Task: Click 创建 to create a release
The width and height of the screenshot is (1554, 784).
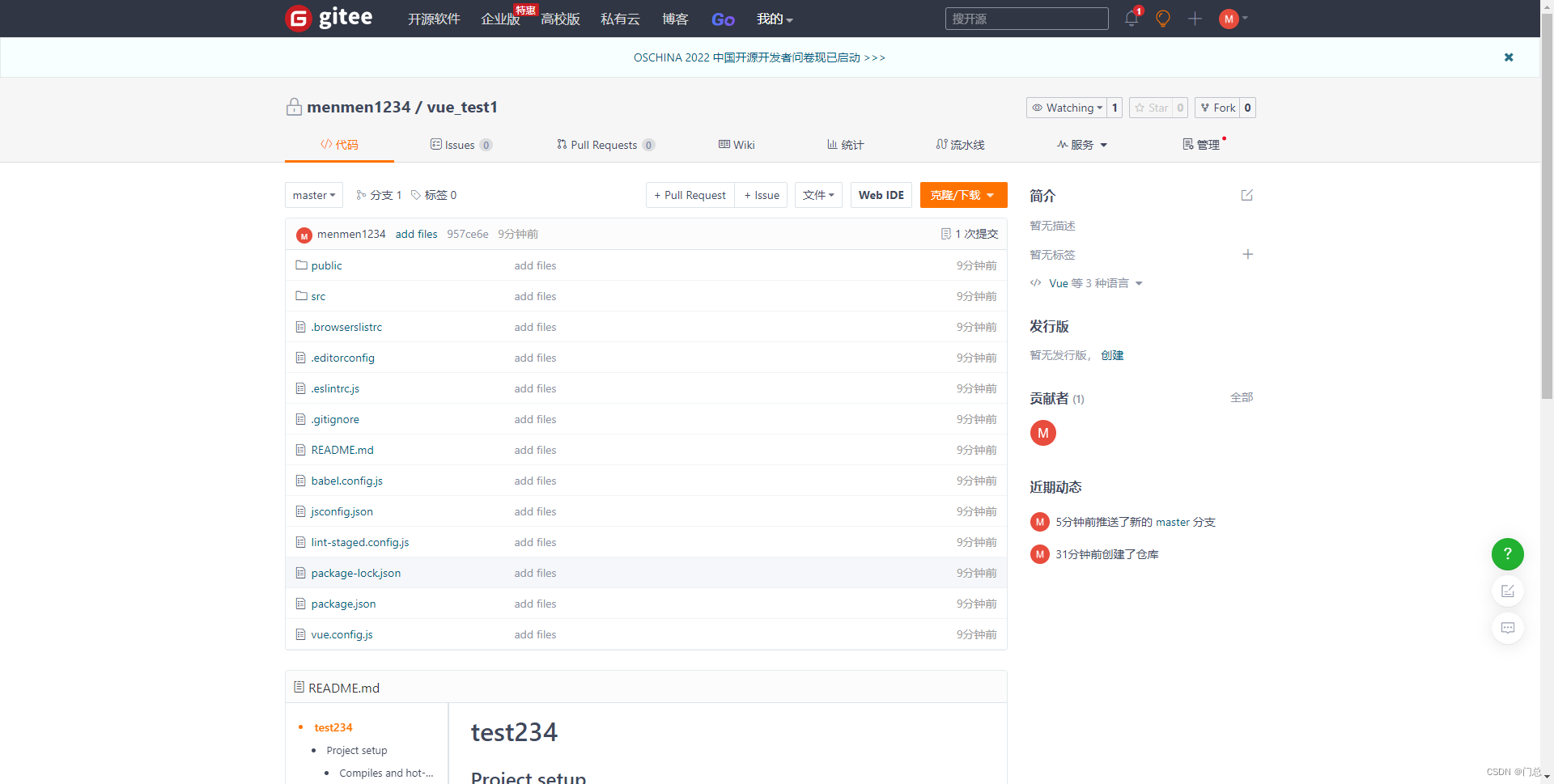Action: tap(1112, 355)
